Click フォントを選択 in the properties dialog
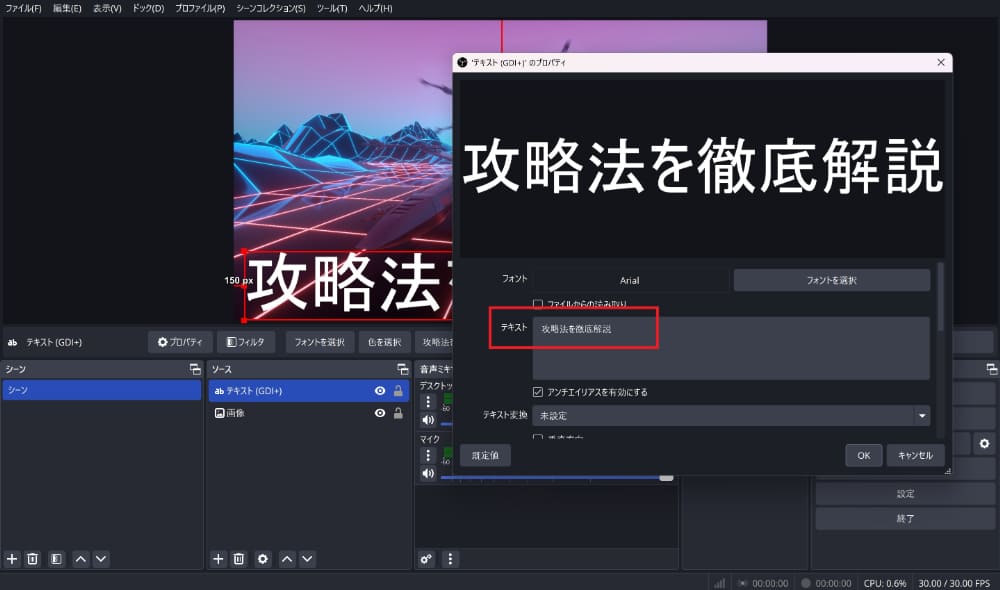 832,280
